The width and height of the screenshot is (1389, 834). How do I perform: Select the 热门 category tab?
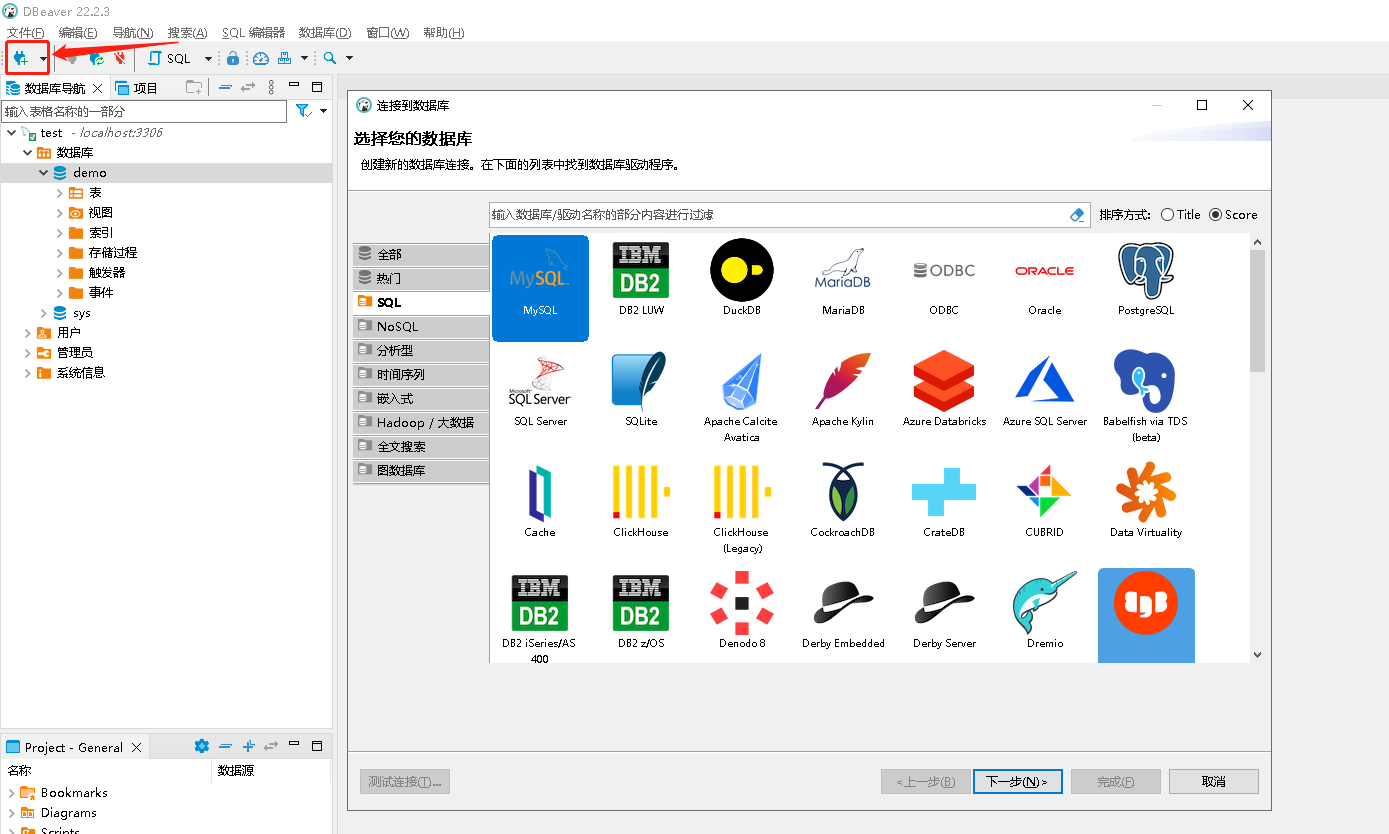click(421, 278)
